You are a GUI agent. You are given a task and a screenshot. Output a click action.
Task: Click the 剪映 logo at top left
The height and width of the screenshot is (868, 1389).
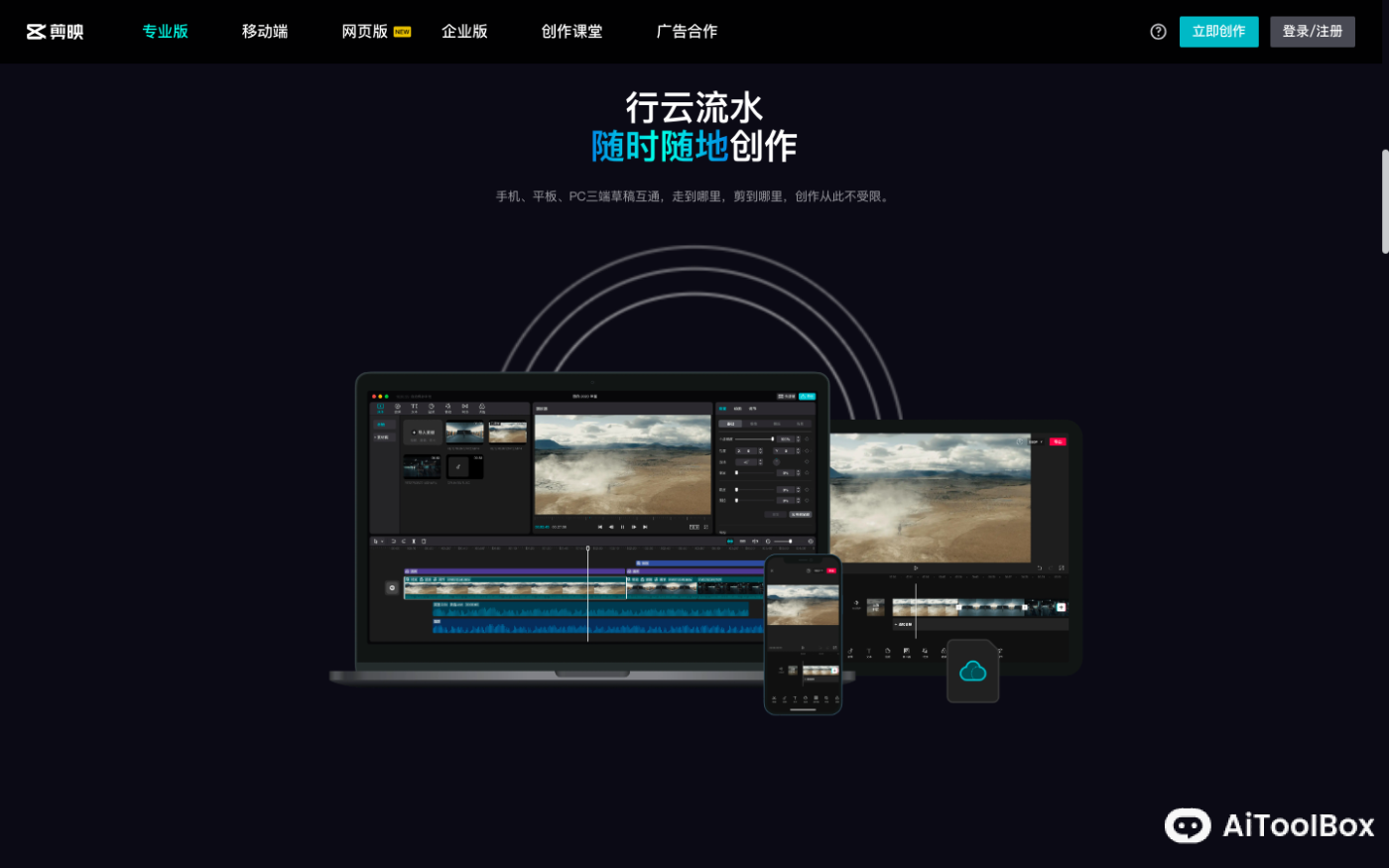click(x=55, y=31)
